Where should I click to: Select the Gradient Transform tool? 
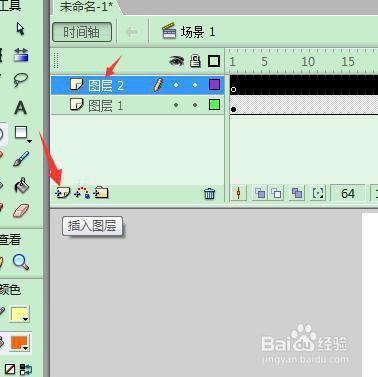tap(21, 55)
